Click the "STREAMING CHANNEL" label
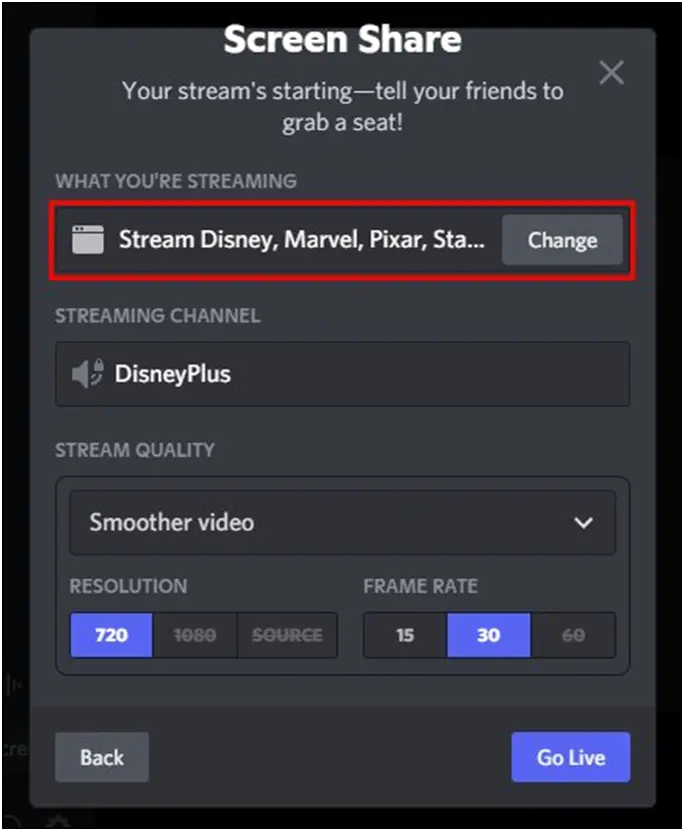This screenshot has width=684, height=831. pos(158,316)
